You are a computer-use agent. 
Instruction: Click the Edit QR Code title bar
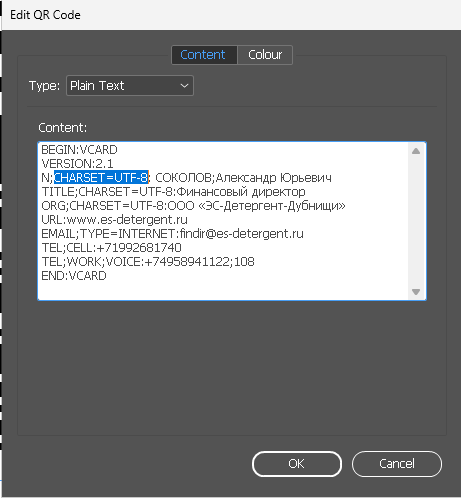pos(232,15)
